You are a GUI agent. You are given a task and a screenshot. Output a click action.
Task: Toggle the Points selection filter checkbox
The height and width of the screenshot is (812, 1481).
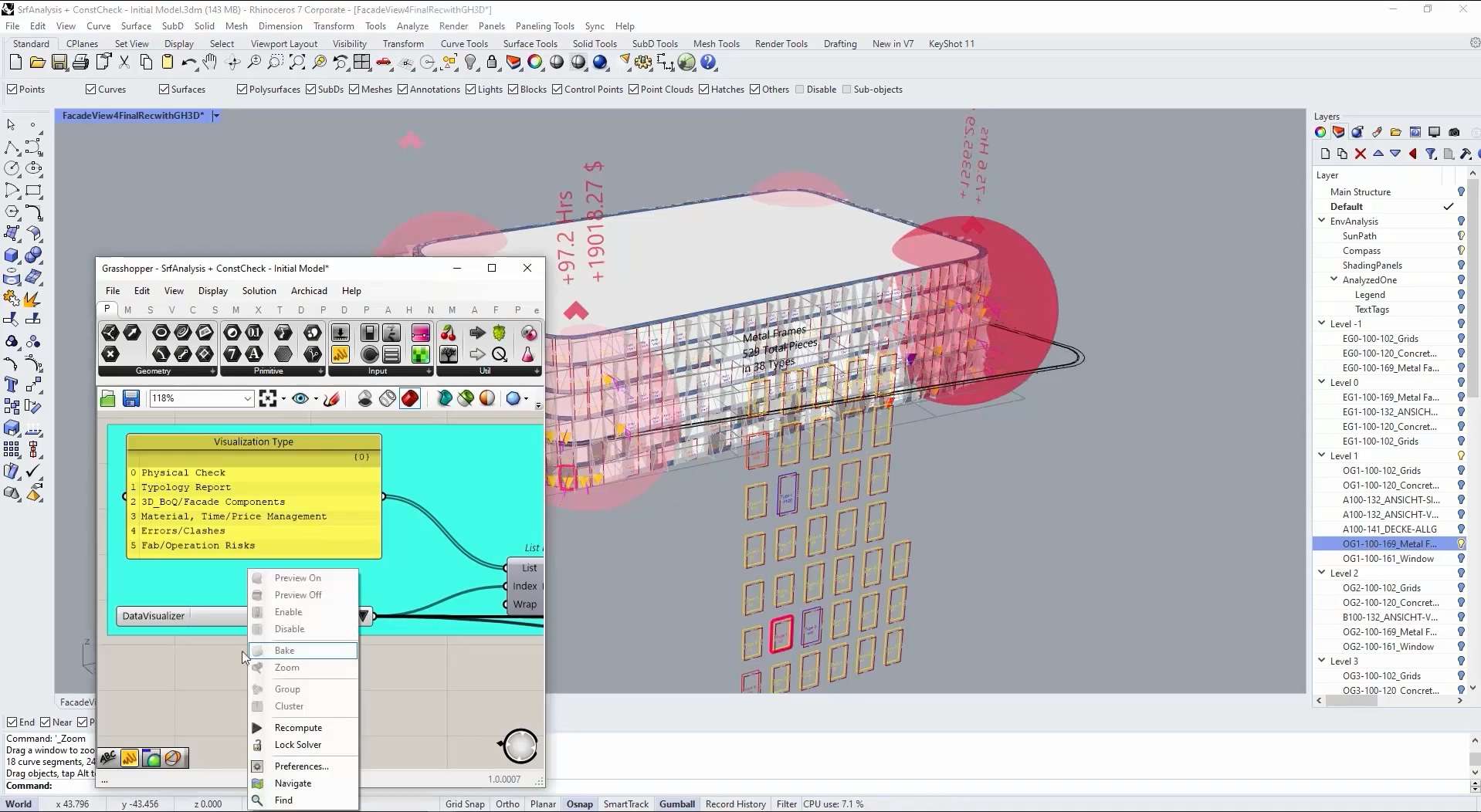[x=12, y=90]
